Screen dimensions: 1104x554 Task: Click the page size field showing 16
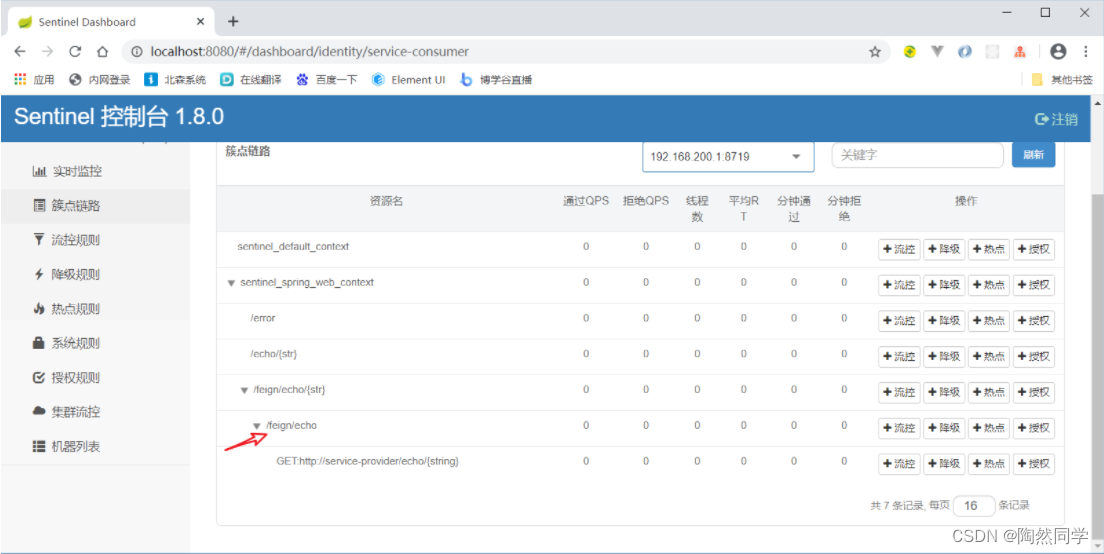974,505
